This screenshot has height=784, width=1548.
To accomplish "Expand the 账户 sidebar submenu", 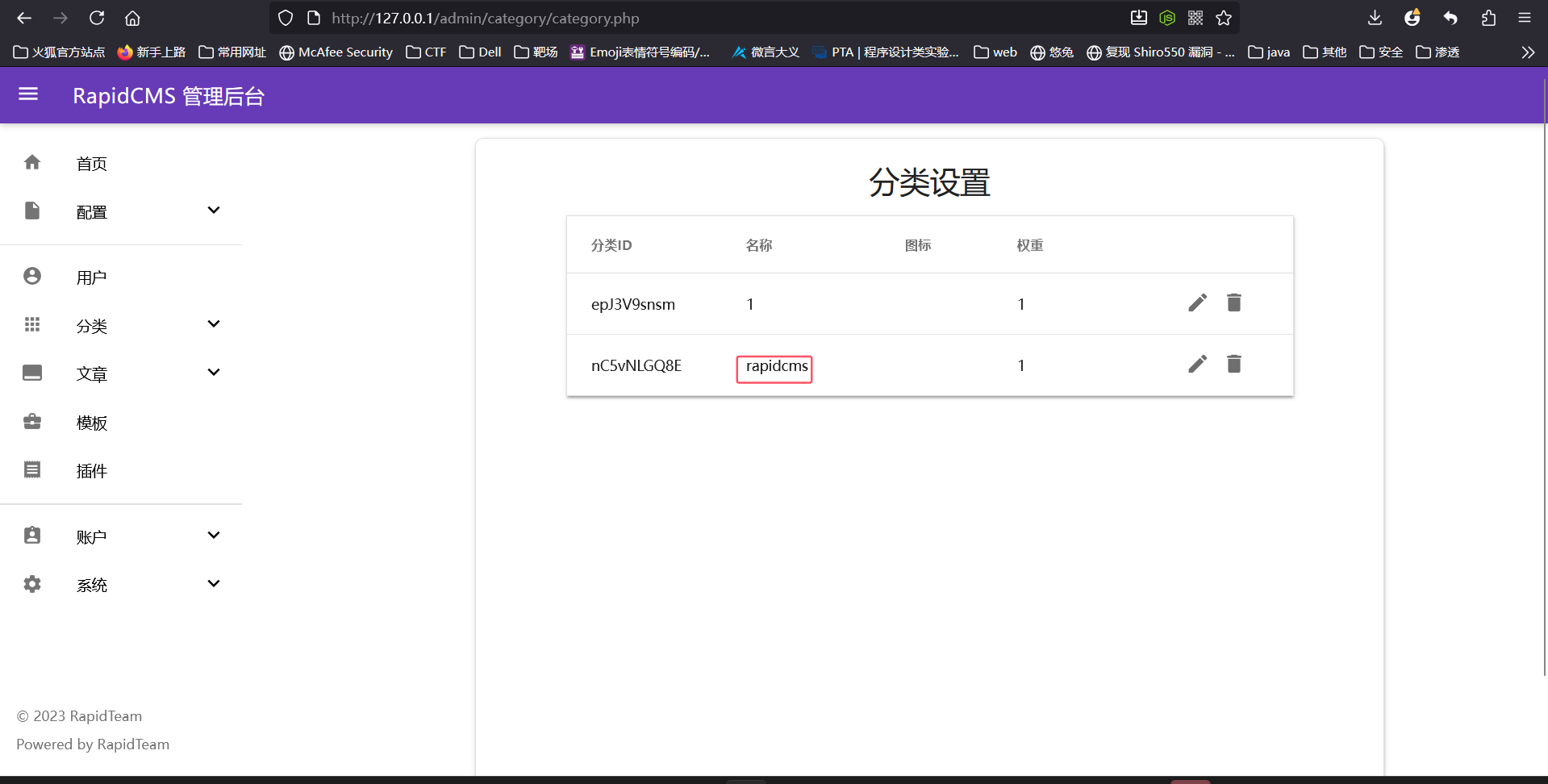I will [213, 536].
